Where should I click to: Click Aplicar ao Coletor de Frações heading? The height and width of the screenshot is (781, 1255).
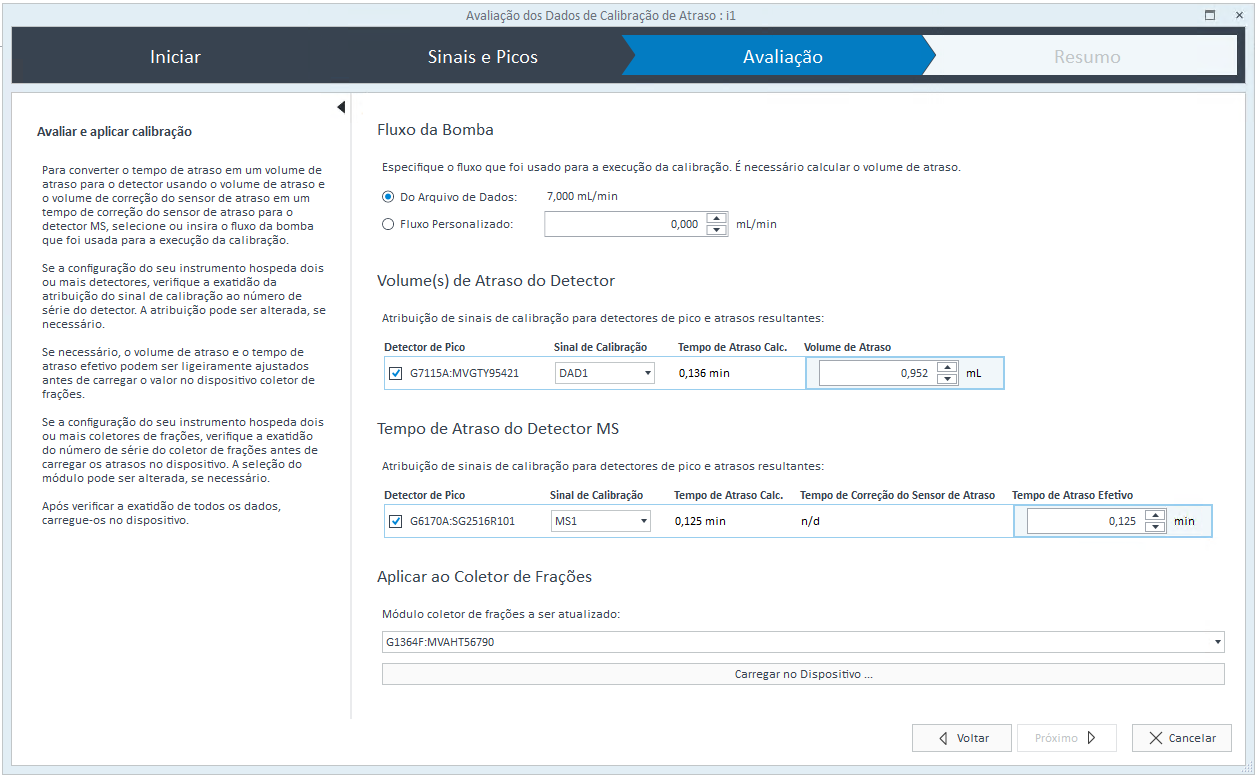[484, 577]
